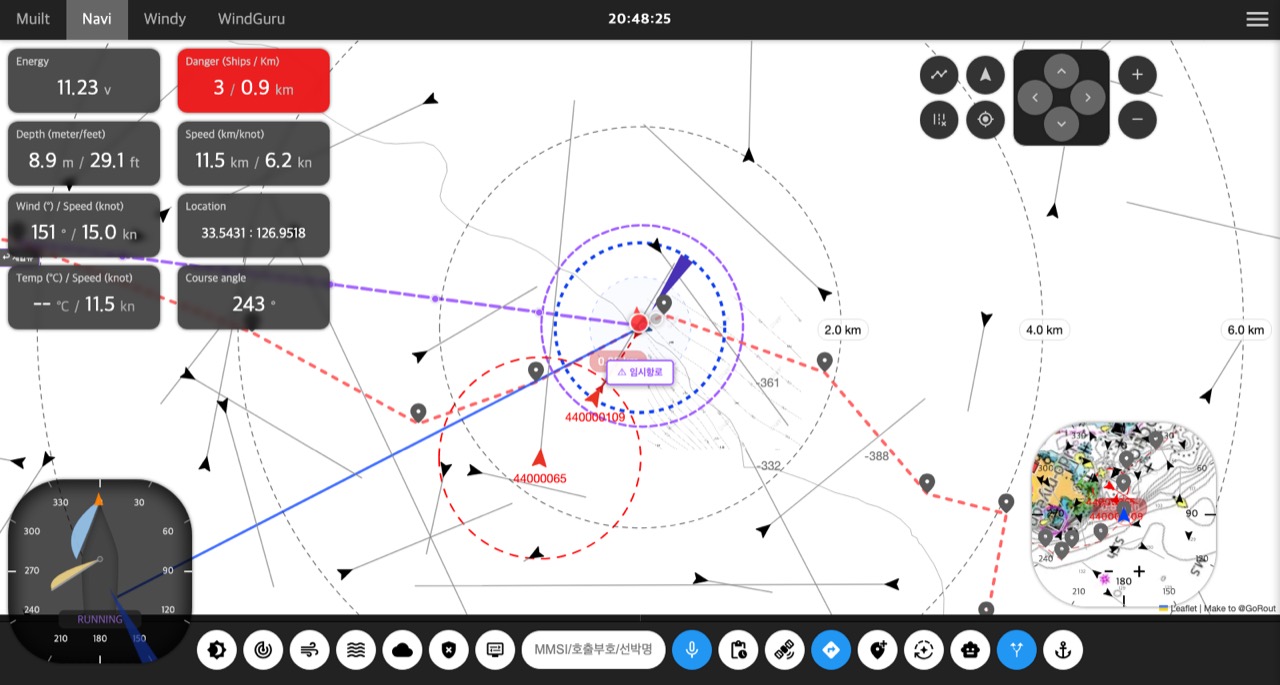Activate the microphone voice input button
This screenshot has height=685, width=1280.
click(692, 650)
